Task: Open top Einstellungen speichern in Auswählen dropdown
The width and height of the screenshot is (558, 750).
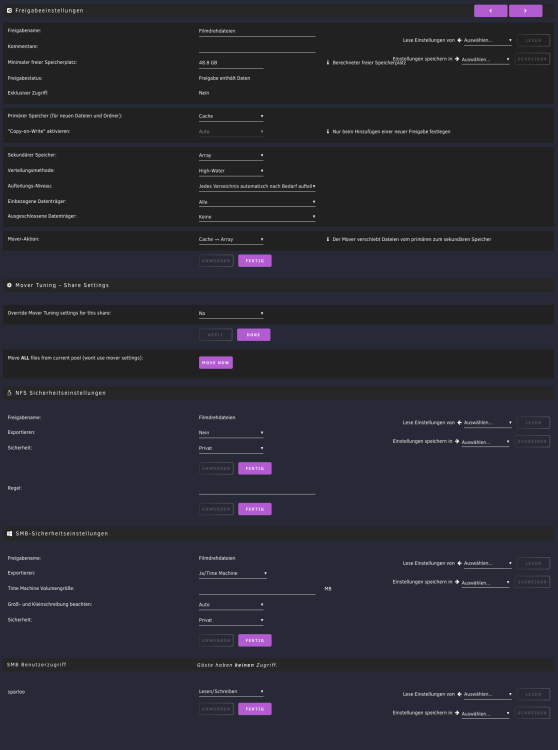Action: point(485,60)
